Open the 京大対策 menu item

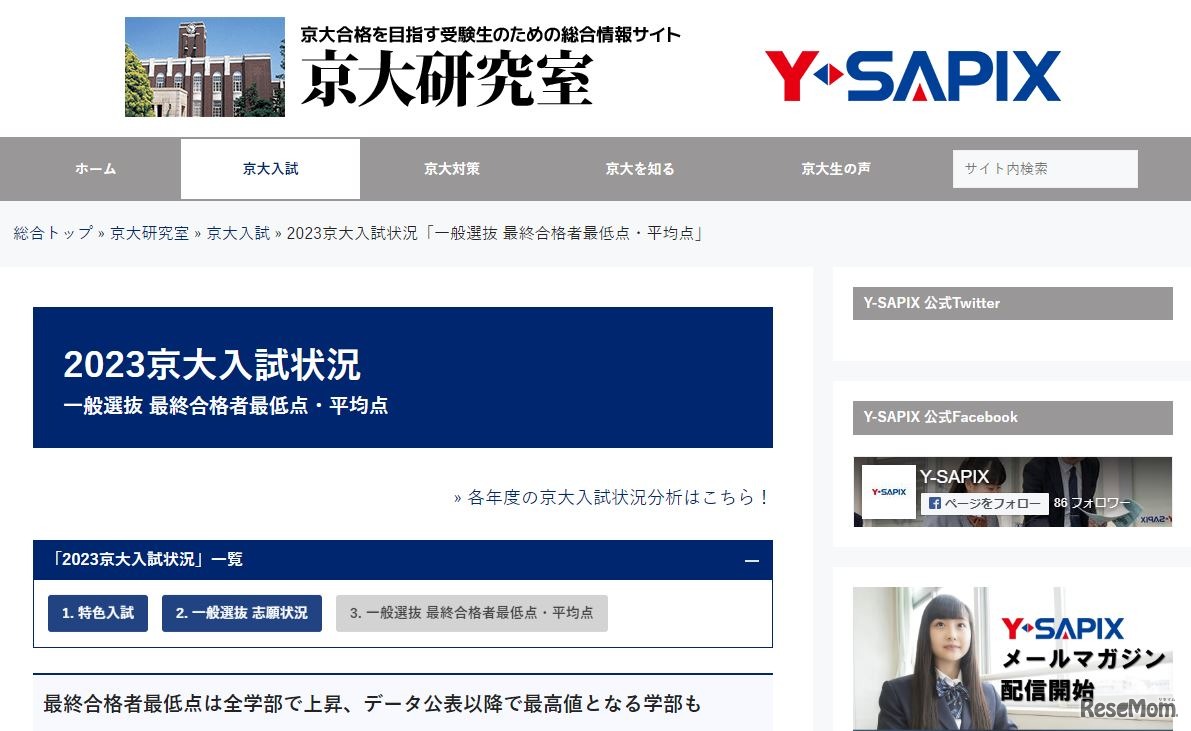(x=451, y=169)
